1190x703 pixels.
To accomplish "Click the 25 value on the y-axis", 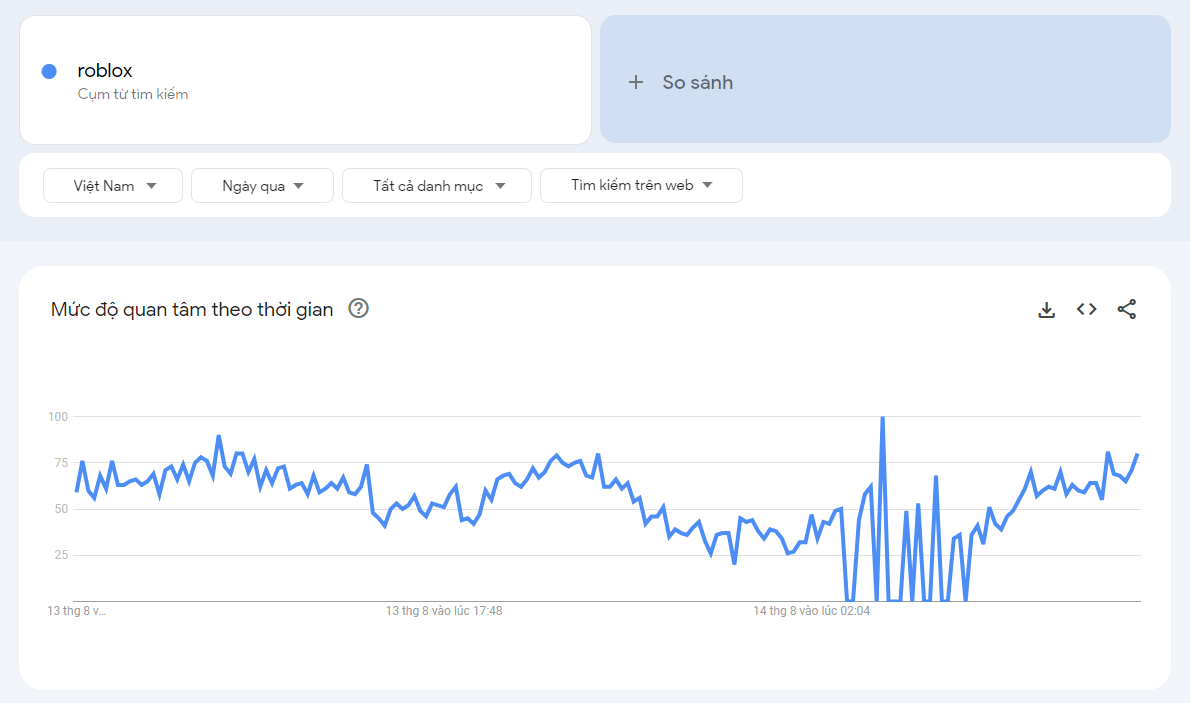I will tap(61, 555).
